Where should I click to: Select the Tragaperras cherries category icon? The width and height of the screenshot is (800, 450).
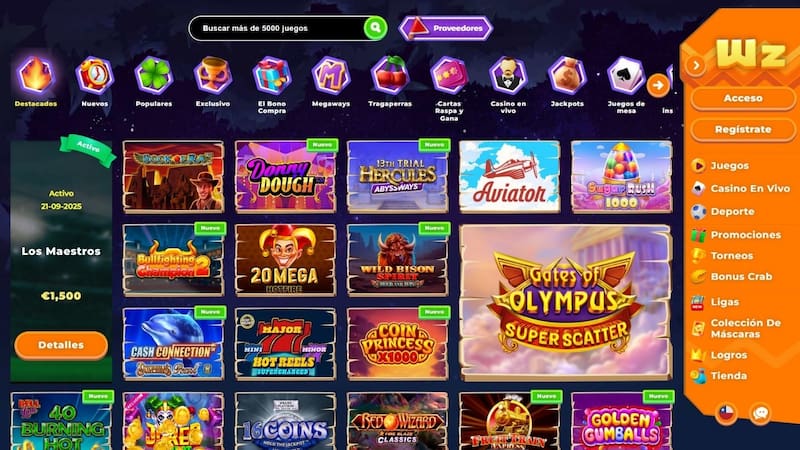pyautogui.click(x=390, y=76)
